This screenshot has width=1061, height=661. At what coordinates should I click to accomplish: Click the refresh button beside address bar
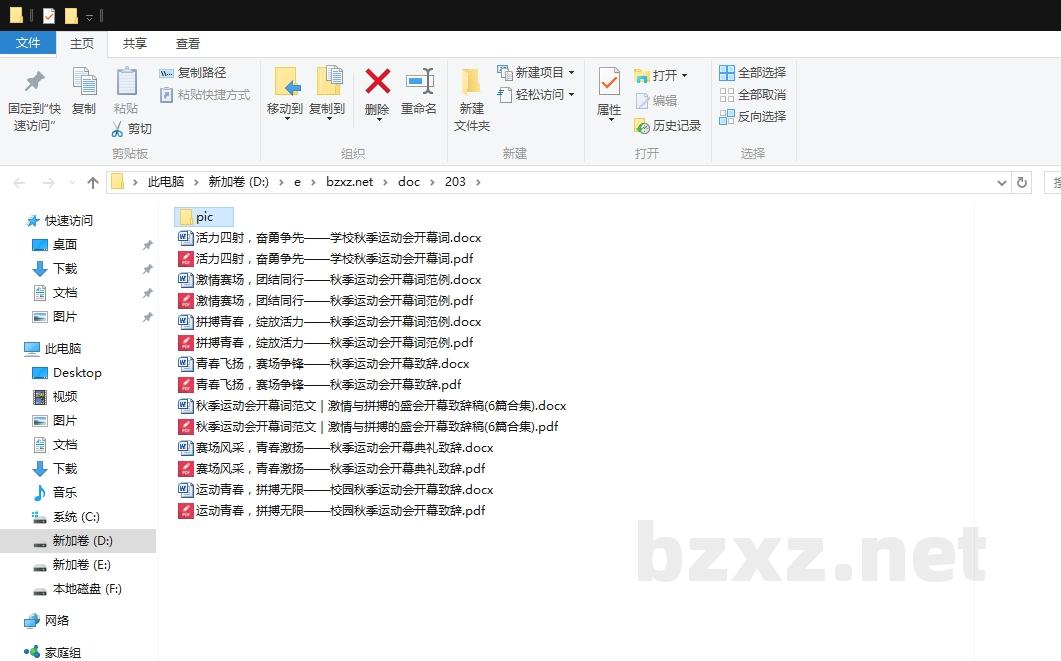point(1021,182)
